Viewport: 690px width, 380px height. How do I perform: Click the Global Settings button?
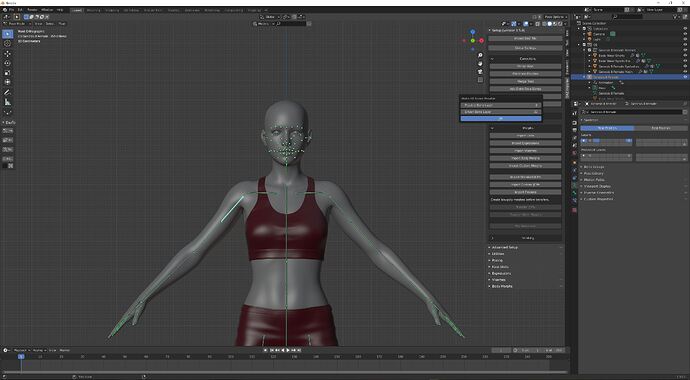(525, 48)
